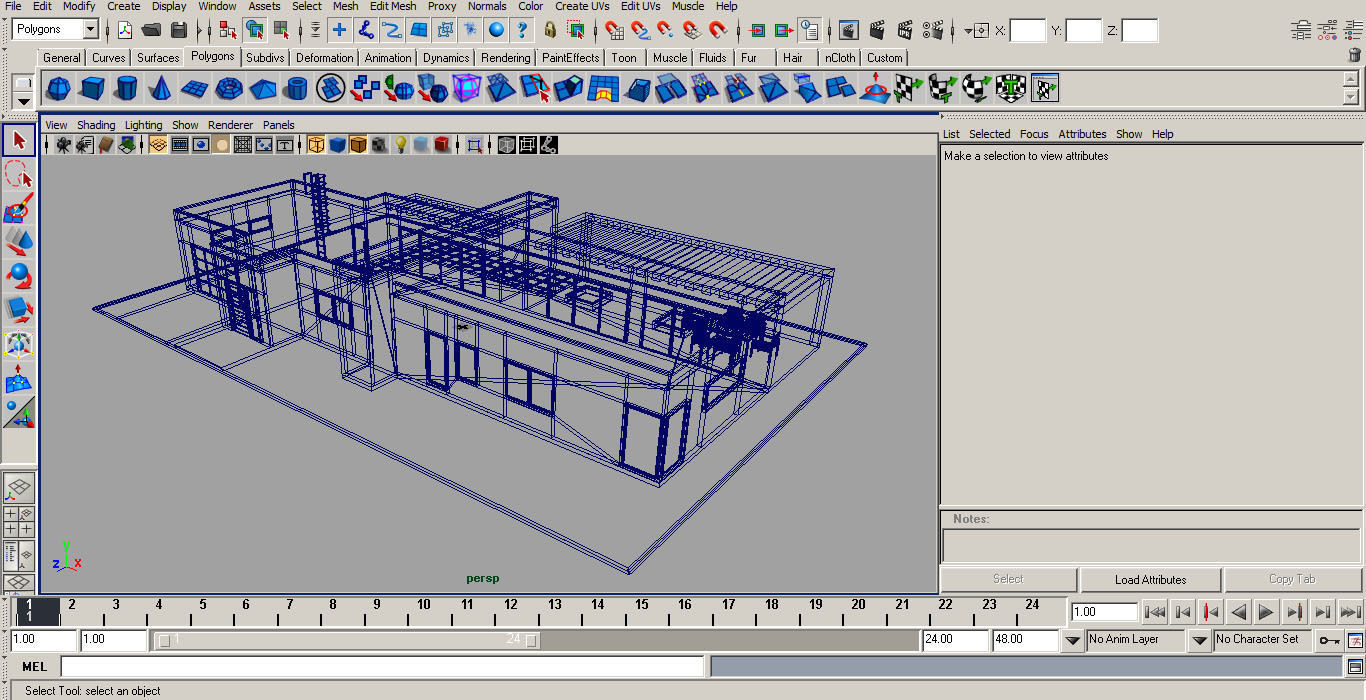Choose the Paint Selection tool in toolbox
The width and height of the screenshot is (1366, 700).
(19, 209)
